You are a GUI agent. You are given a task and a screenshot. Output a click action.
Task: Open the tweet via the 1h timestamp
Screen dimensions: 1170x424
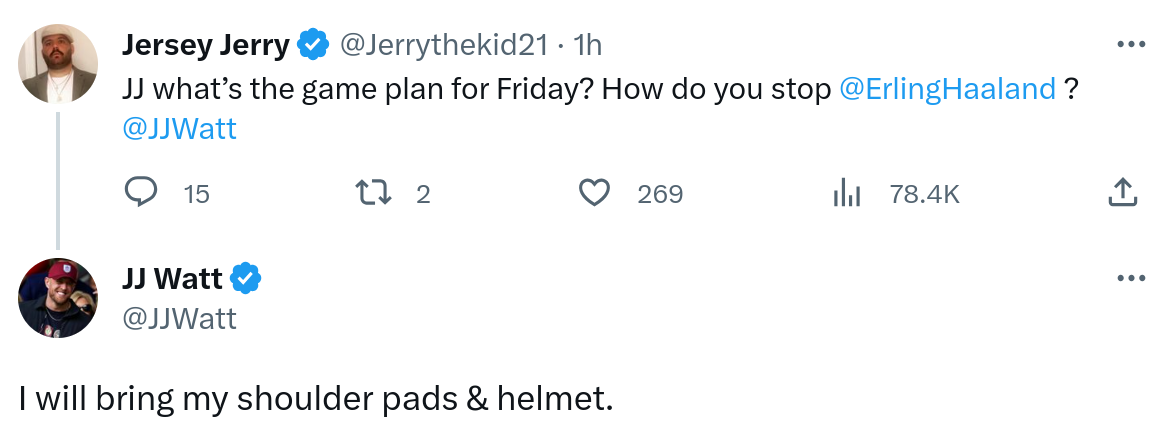588,45
